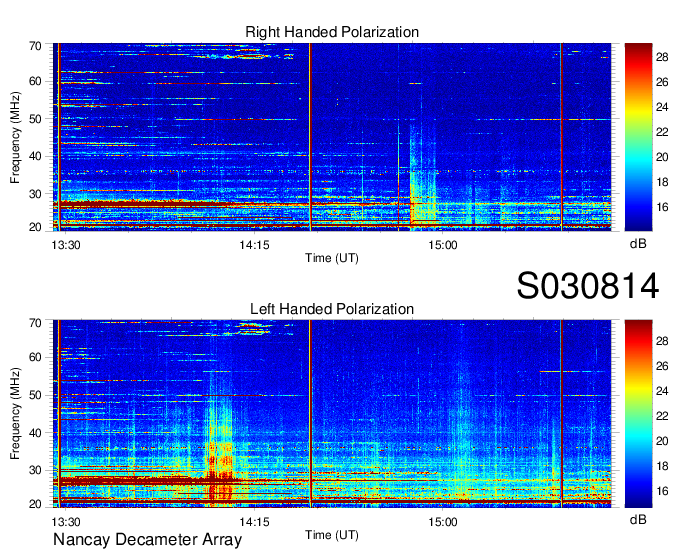Click the 26 dB label on lower colorbar
Screen dimensions: 680x552
(x=662, y=366)
